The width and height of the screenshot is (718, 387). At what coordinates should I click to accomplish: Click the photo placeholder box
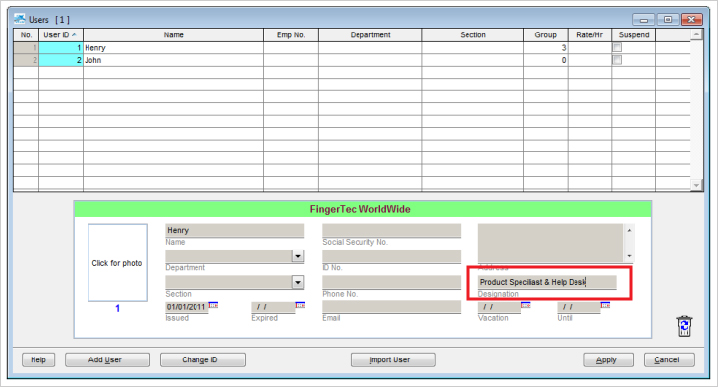tap(118, 262)
